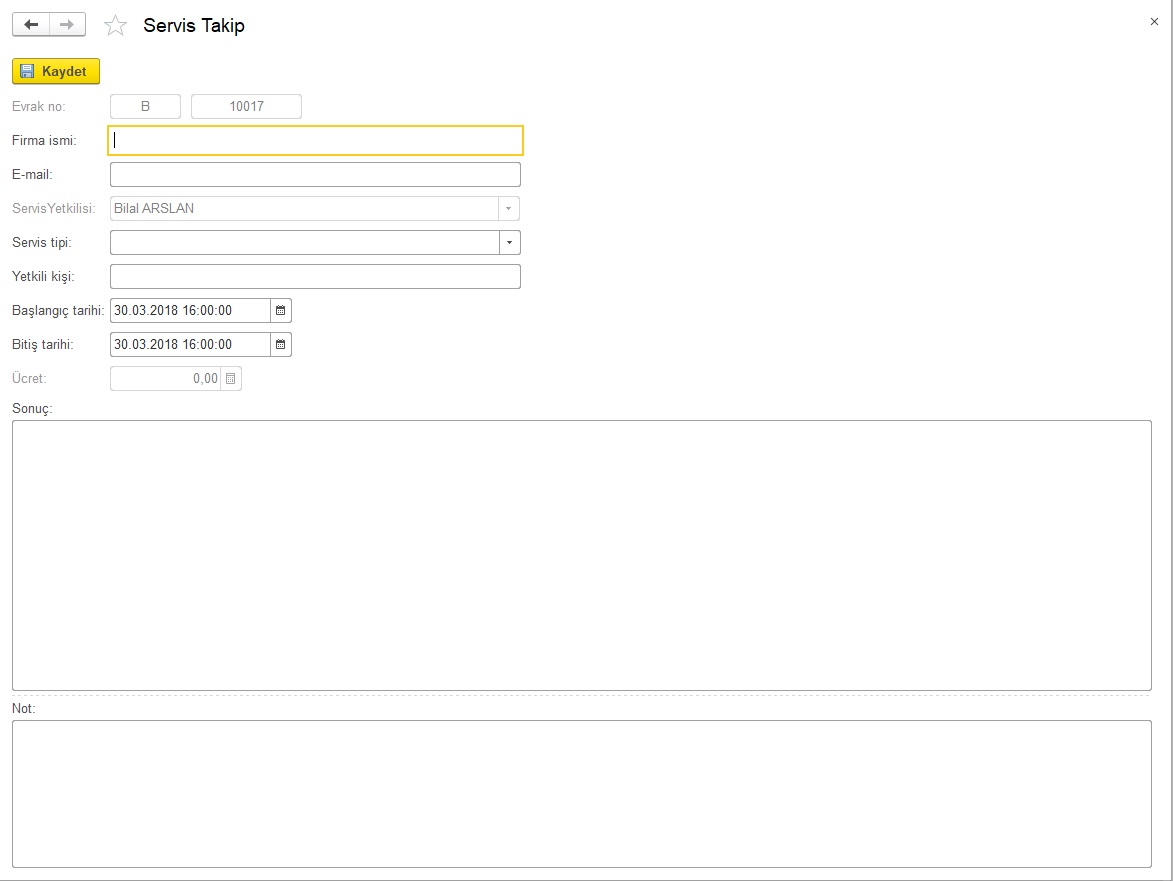This screenshot has width=1173, height=881.
Task: Click the Başlangıç tarihi date field
Action: point(190,311)
